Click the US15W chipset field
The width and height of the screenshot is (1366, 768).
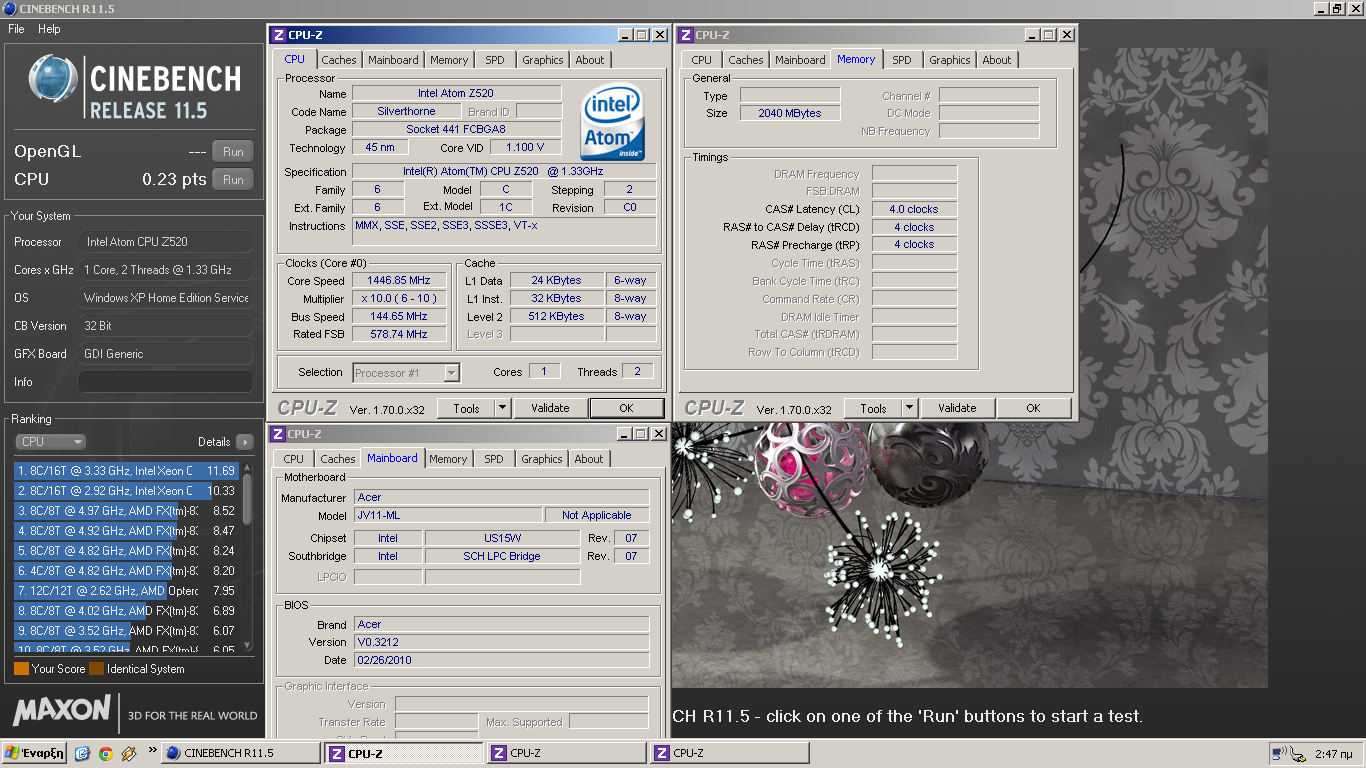(502, 538)
